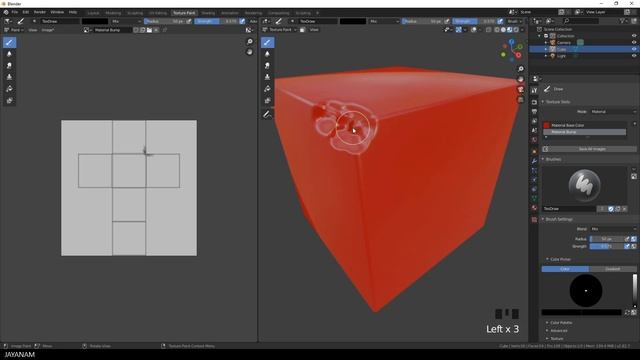Switch to the Shading workspace tab
This screenshot has width=640, height=360.
click(208, 13)
